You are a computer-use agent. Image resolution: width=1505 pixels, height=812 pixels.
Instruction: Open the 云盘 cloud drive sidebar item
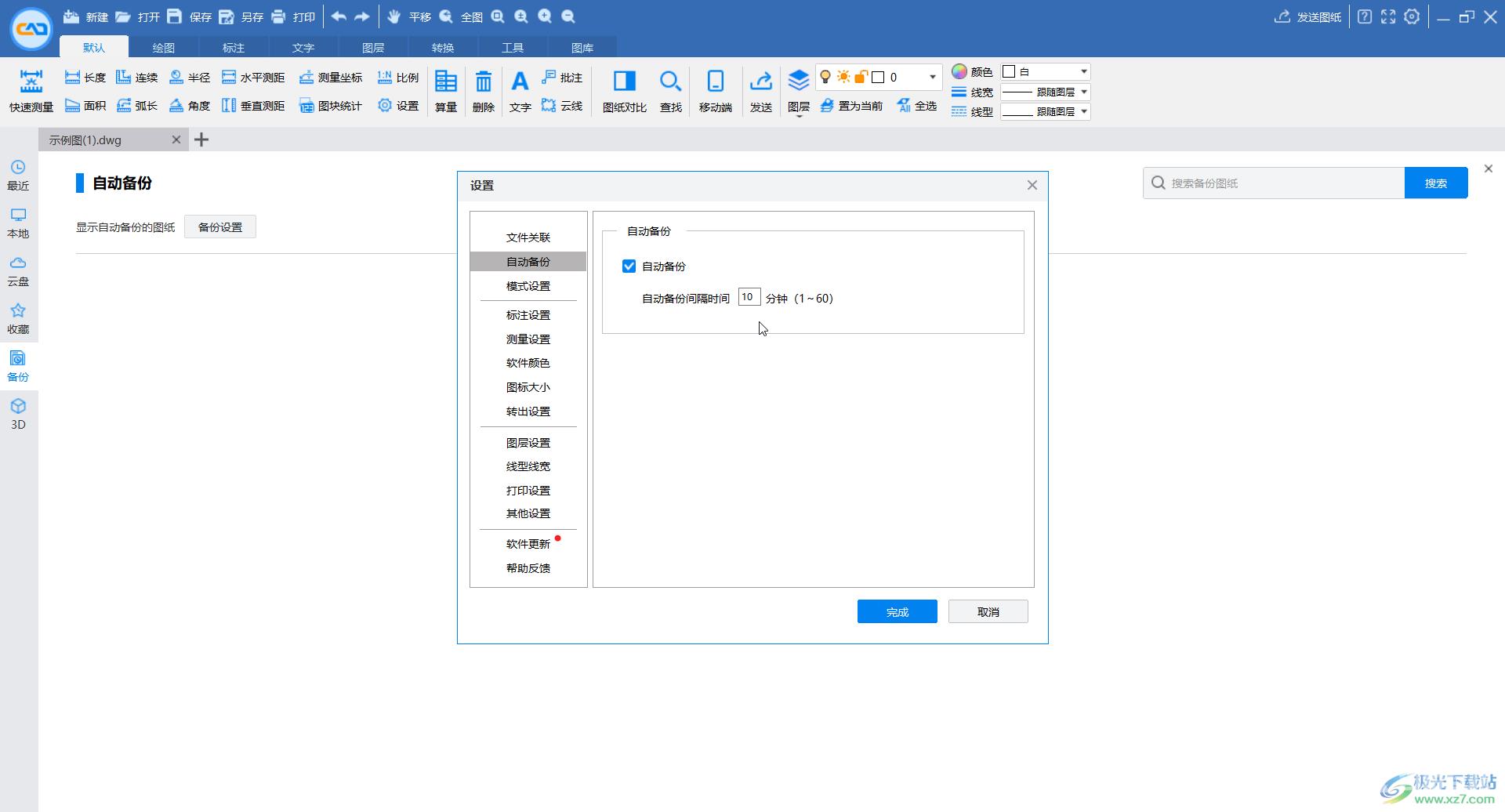18,270
